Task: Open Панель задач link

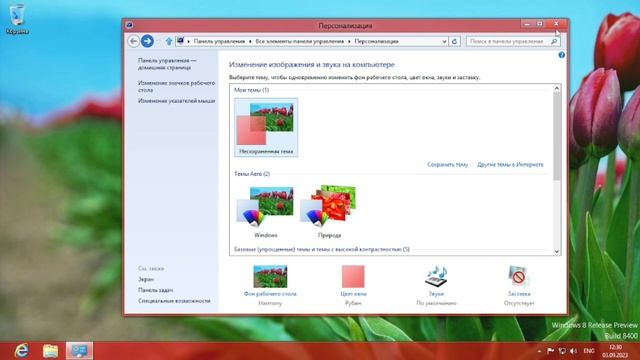Action: pos(156,290)
